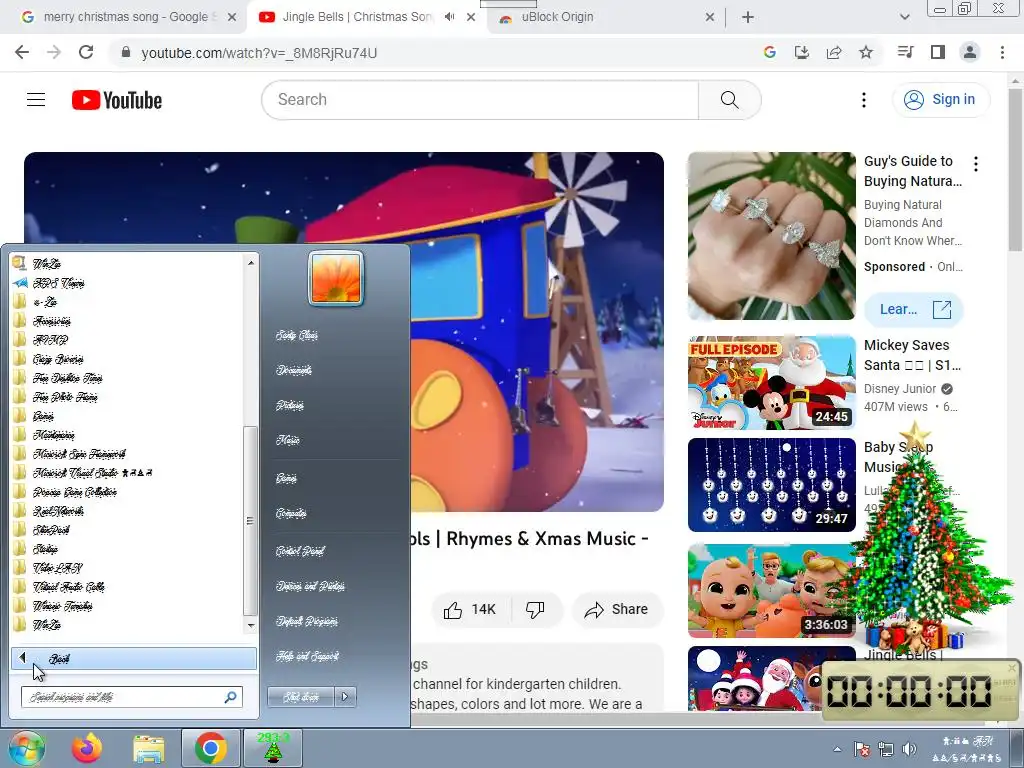
Task: Open Mickey Saves Santa title link
Action: tap(912, 355)
